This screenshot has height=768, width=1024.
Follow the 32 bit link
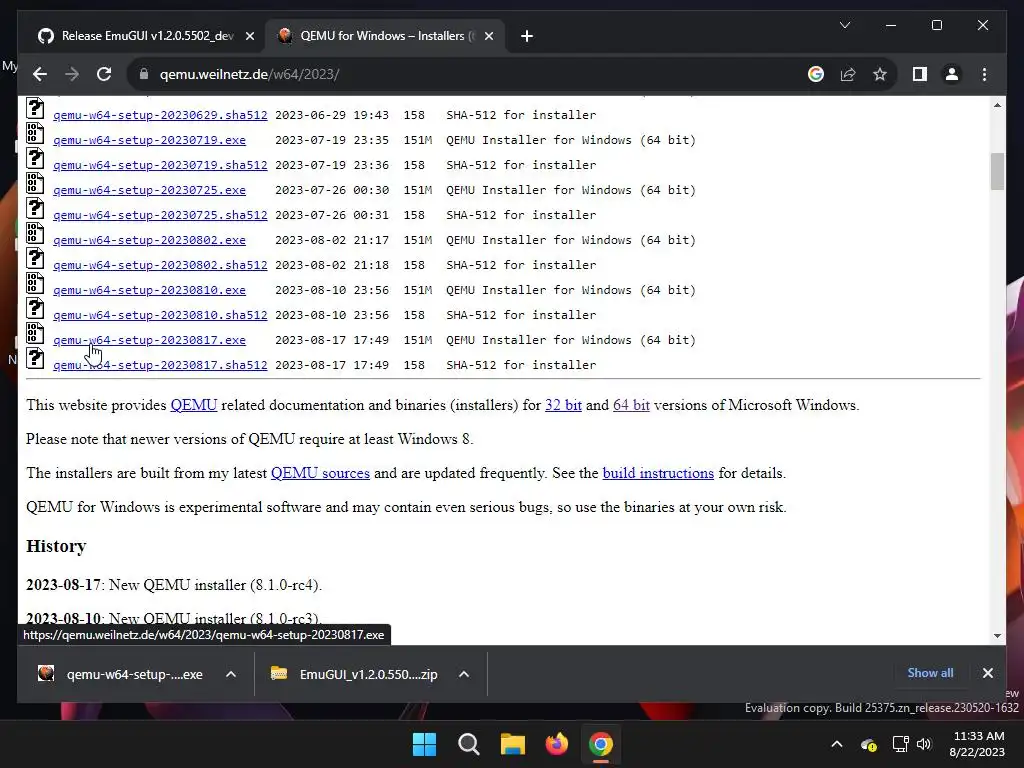[563, 405]
